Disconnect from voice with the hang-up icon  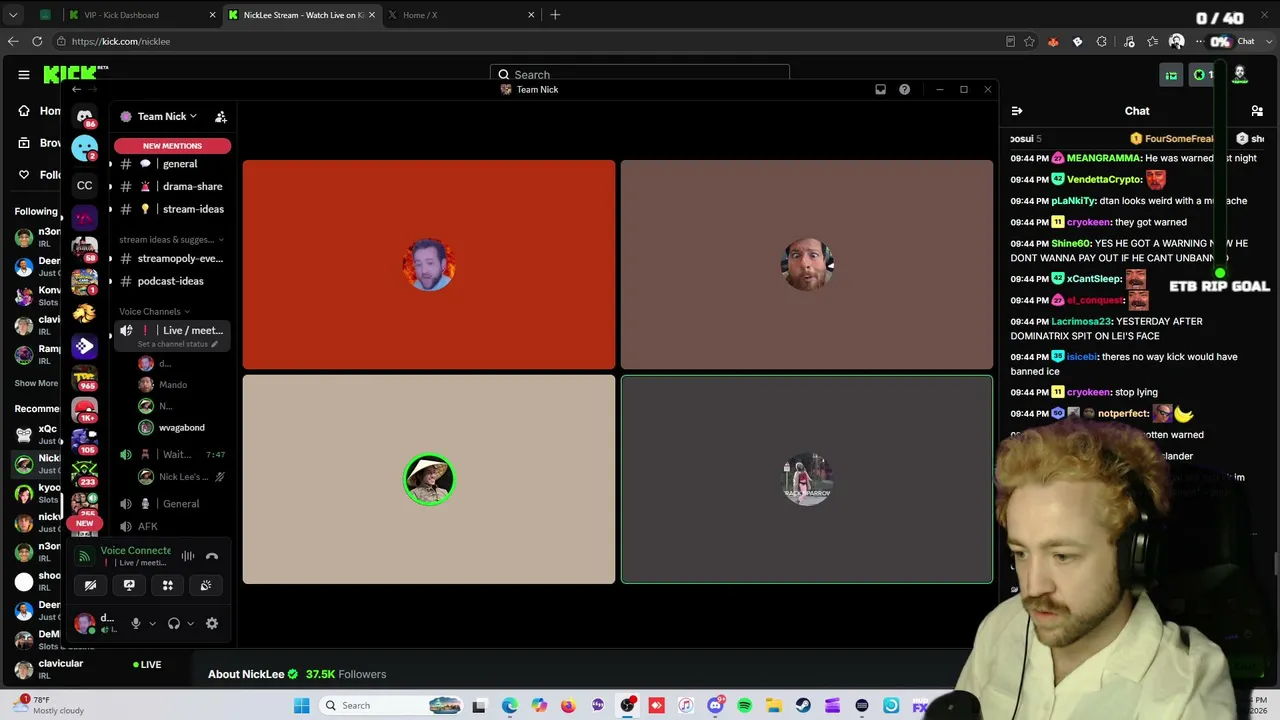point(212,556)
